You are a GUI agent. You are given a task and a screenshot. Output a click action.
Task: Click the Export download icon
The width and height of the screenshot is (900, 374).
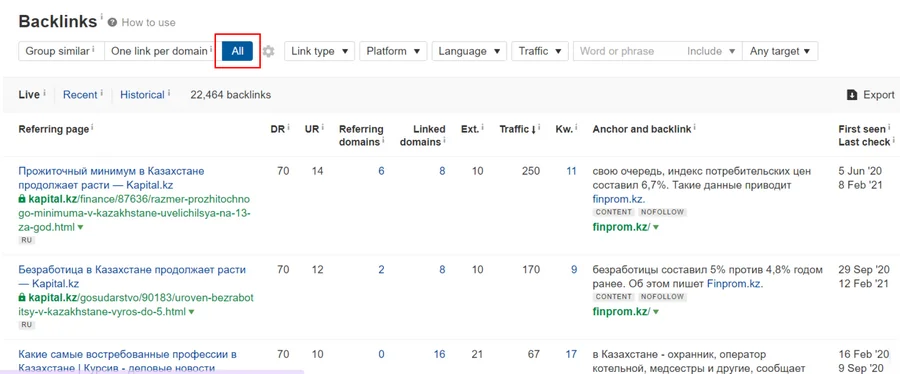(x=852, y=95)
